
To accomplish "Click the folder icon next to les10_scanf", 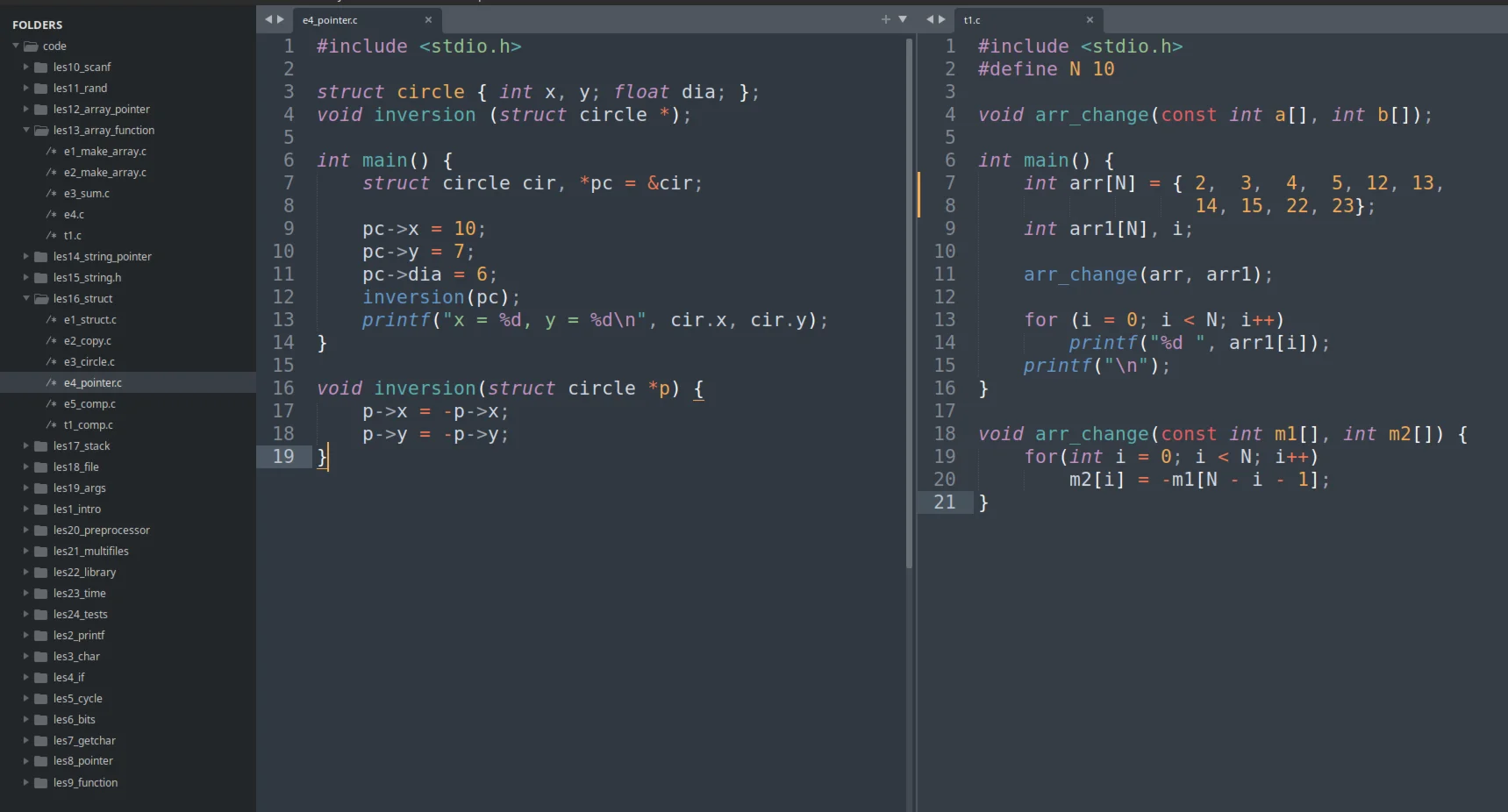I will (x=40, y=68).
